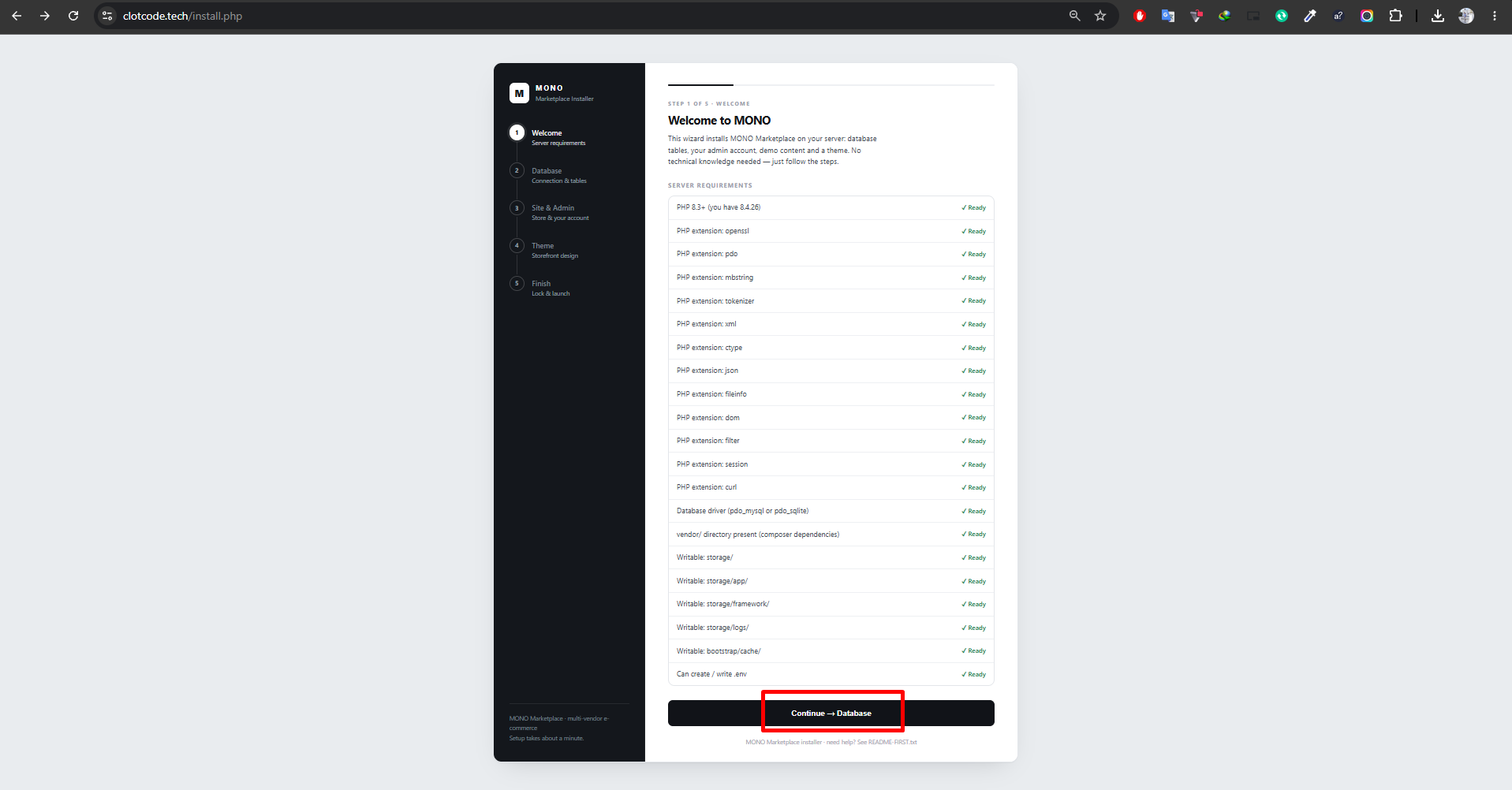
Task: Click the PHP extension: openssl row
Action: click(831, 231)
